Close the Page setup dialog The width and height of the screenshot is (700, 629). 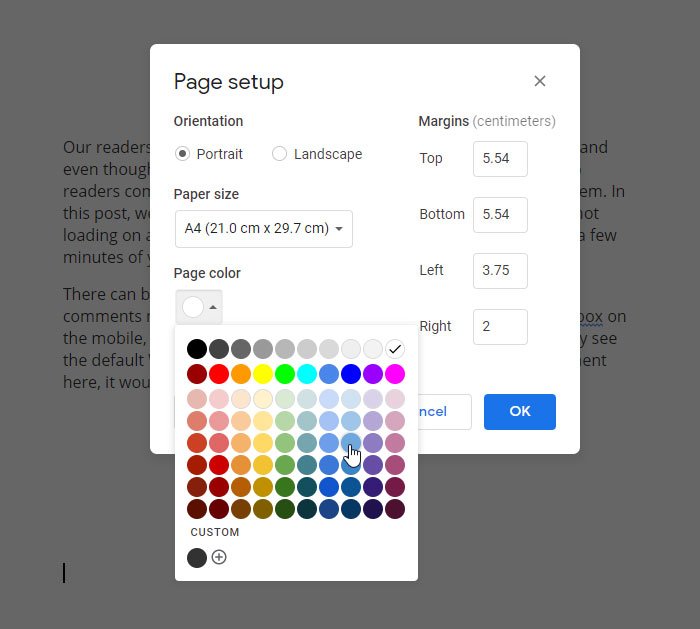[540, 82]
